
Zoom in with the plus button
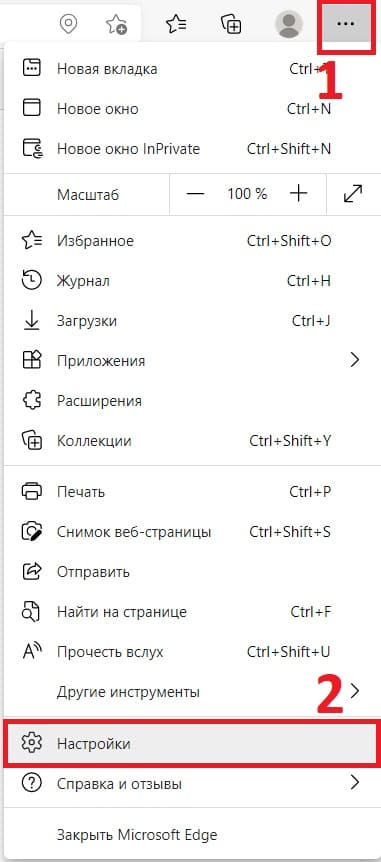[x=298, y=194]
